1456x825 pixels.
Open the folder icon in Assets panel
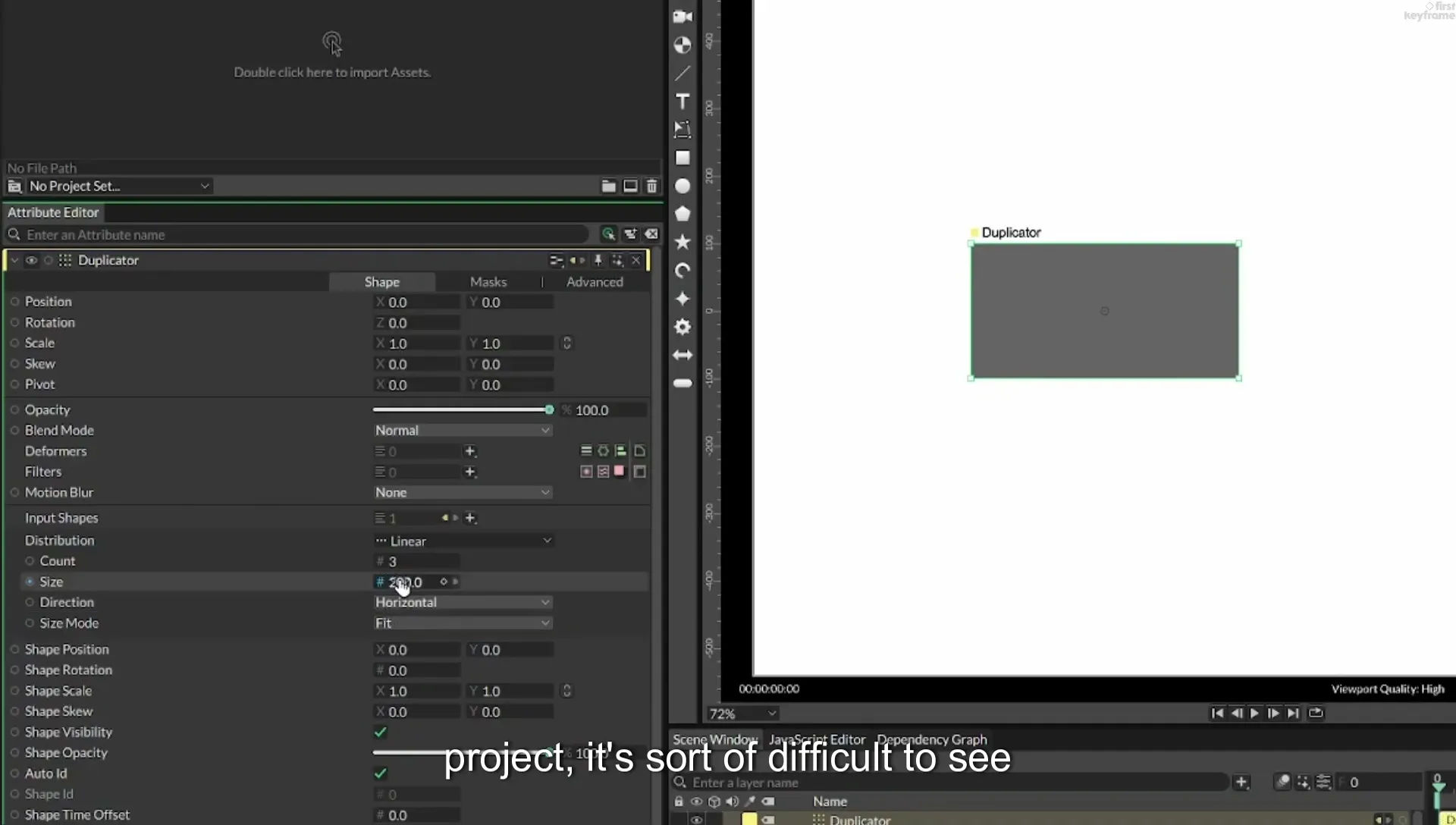tap(608, 186)
